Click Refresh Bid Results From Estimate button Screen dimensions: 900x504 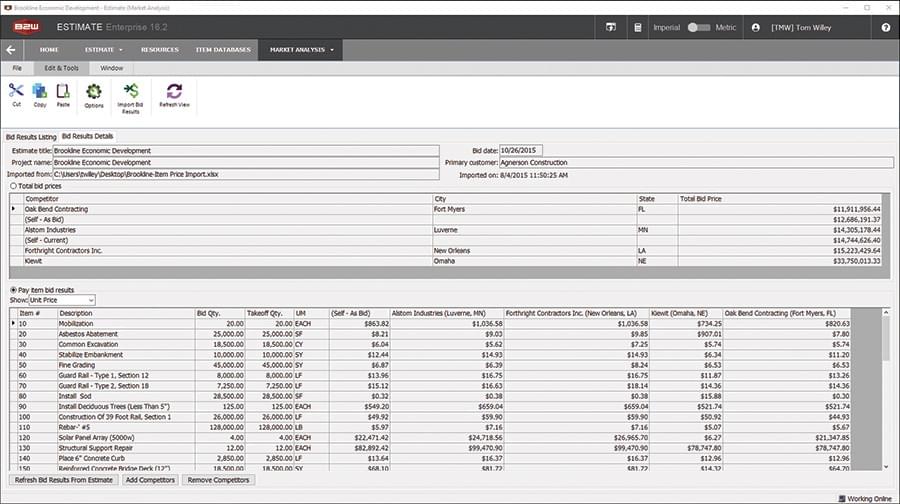pyautogui.click(x=62, y=480)
